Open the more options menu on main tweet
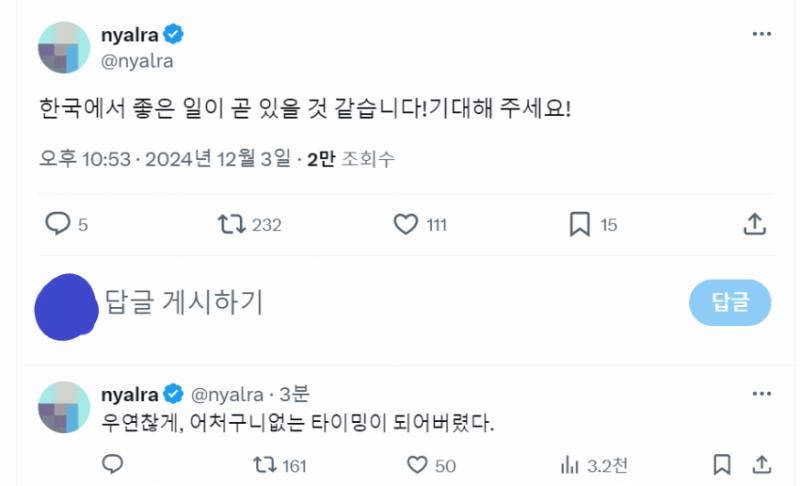Screen dimensions: 800x486 point(761,35)
